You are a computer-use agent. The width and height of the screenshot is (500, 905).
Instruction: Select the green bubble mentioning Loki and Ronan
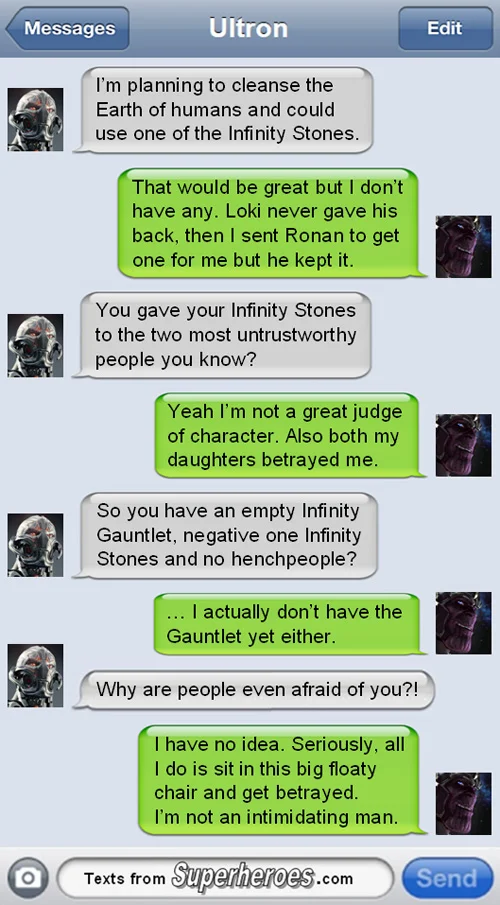point(271,223)
